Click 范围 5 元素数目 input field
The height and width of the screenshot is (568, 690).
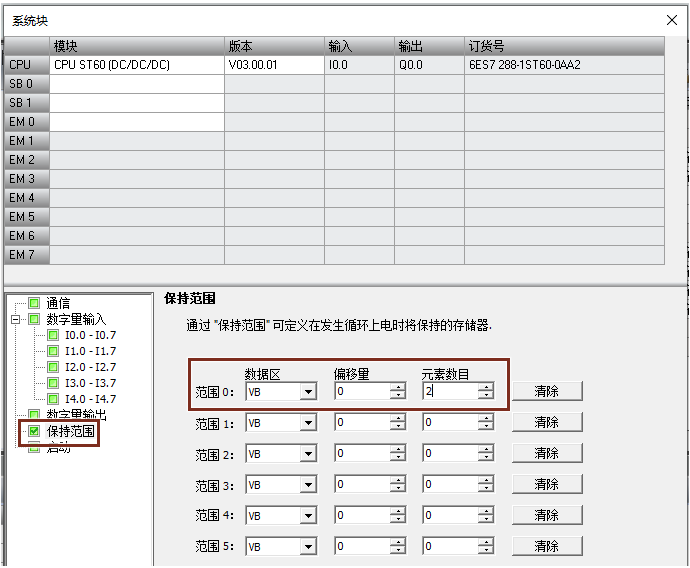pyautogui.click(x=450, y=546)
